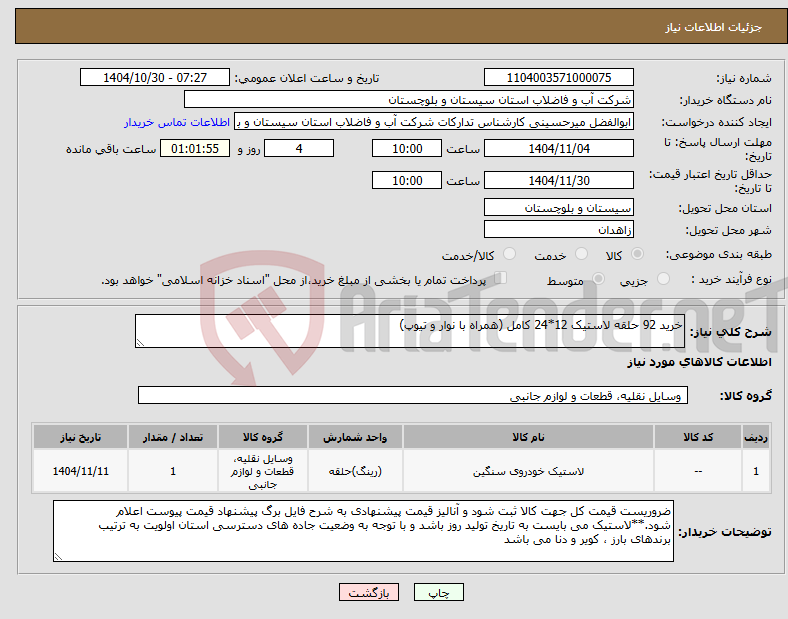Screen dimensions: 788x619
Task: Click the شماره نیاز field 1104003571000075
Action: pos(558,77)
